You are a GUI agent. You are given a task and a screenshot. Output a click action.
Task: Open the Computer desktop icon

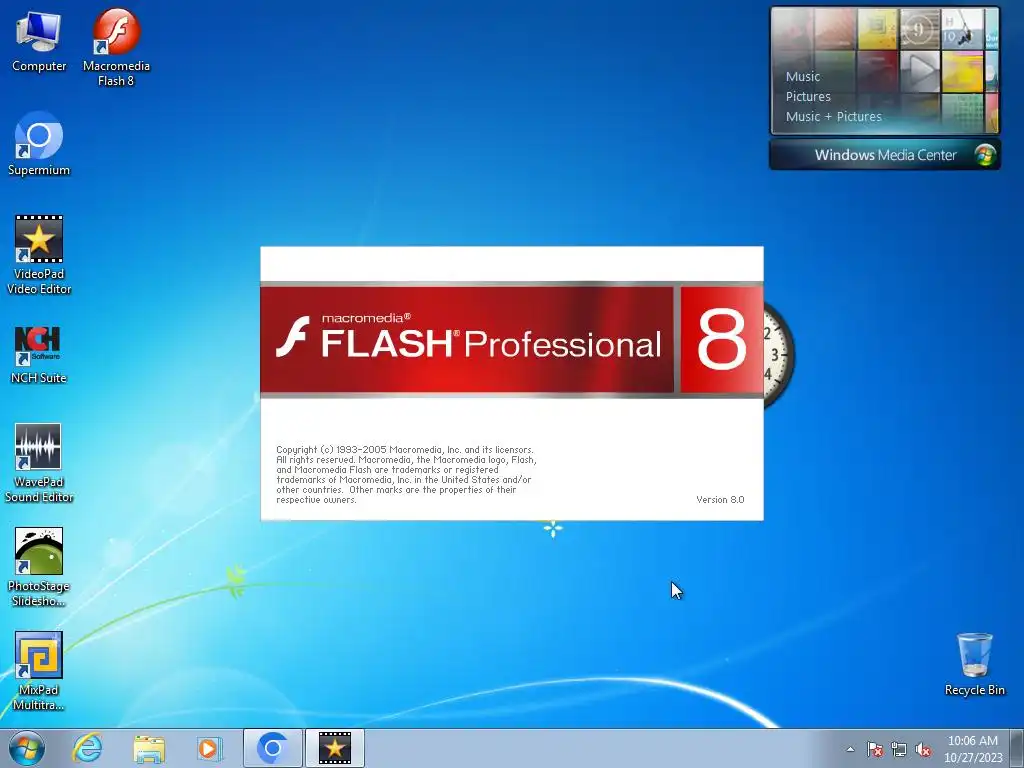click(39, 41)
